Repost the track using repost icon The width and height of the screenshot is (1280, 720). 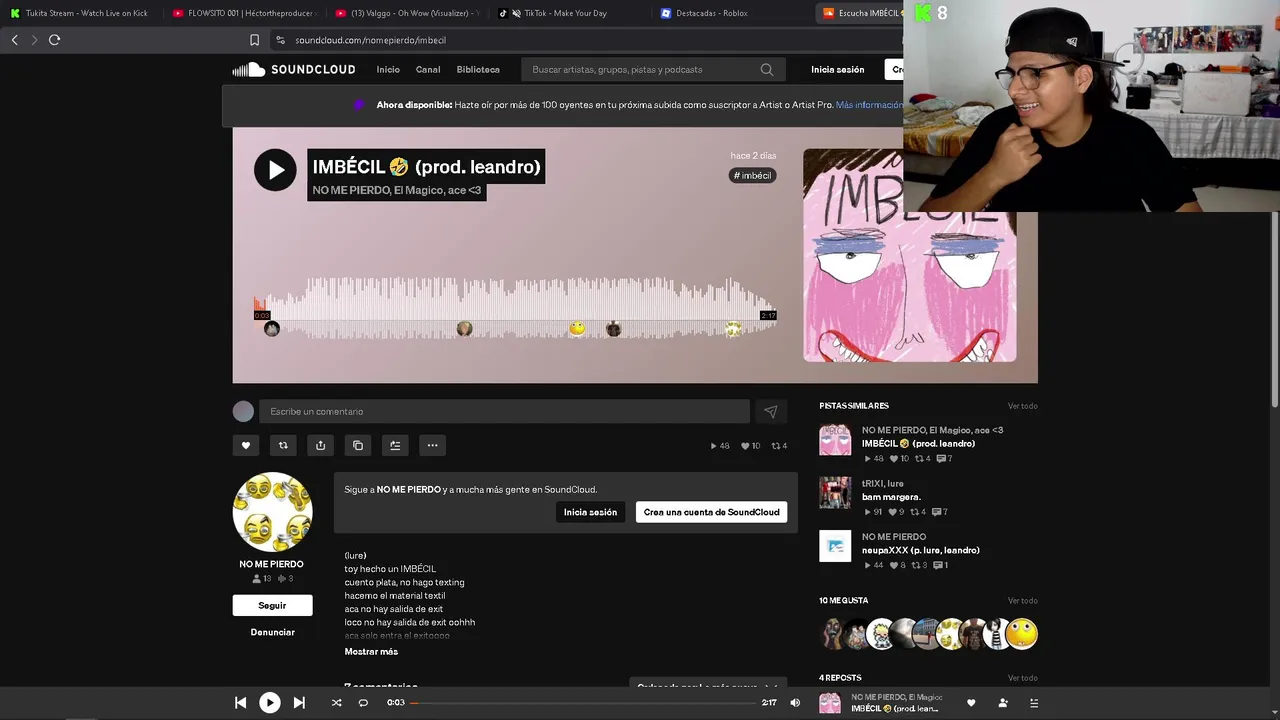tap(283, 446)
